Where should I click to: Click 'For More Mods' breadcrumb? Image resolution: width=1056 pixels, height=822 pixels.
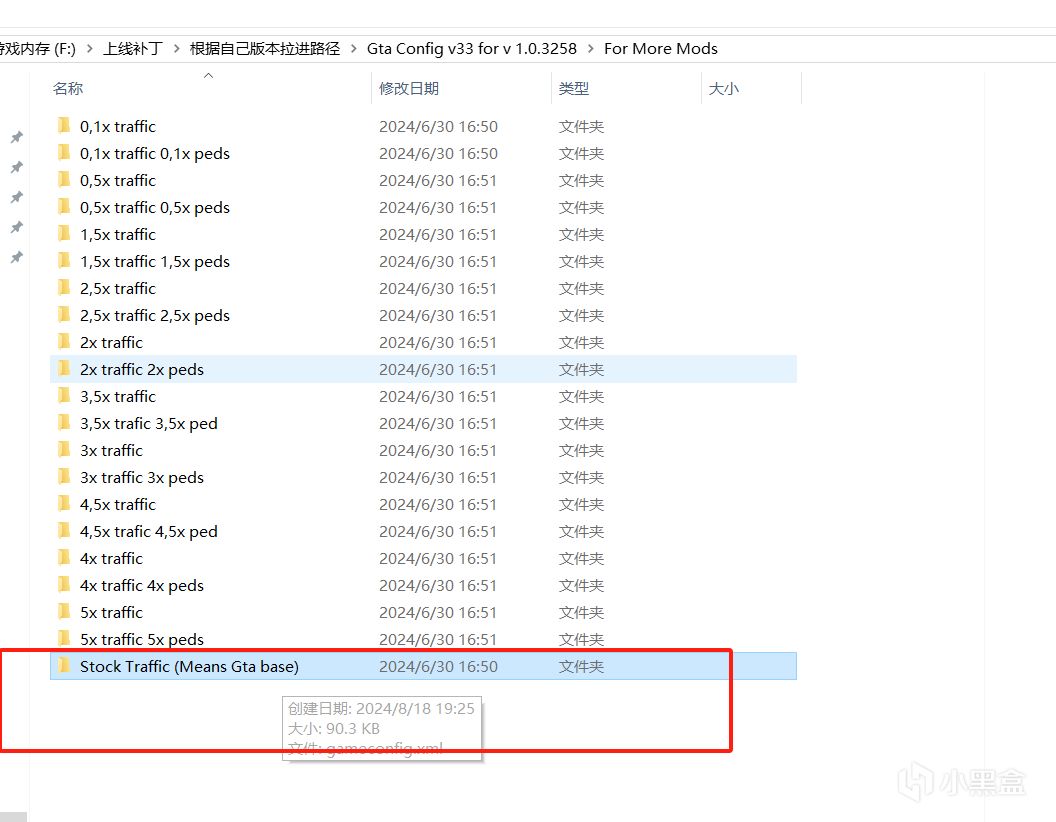pyautogui.click(x=661, y=48)
